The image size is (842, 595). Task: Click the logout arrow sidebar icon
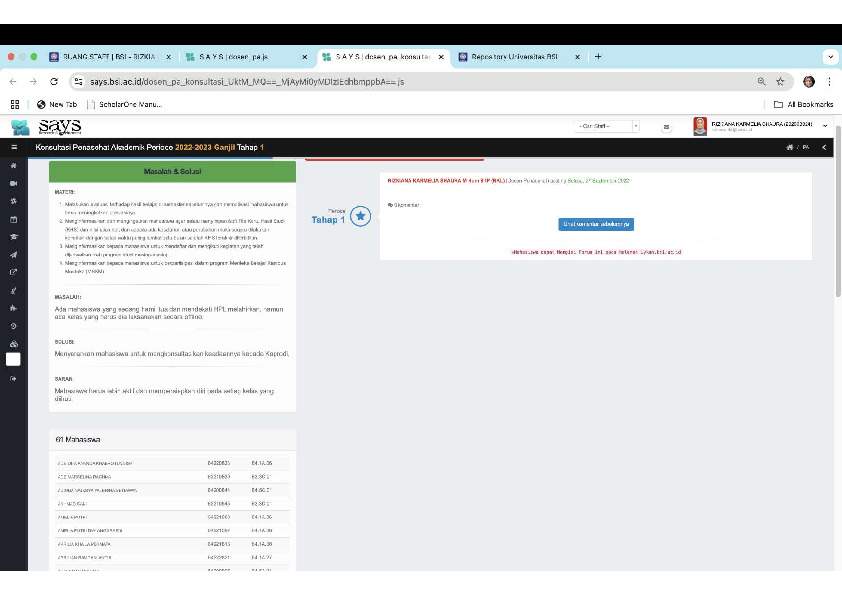(x=13, y=379)
